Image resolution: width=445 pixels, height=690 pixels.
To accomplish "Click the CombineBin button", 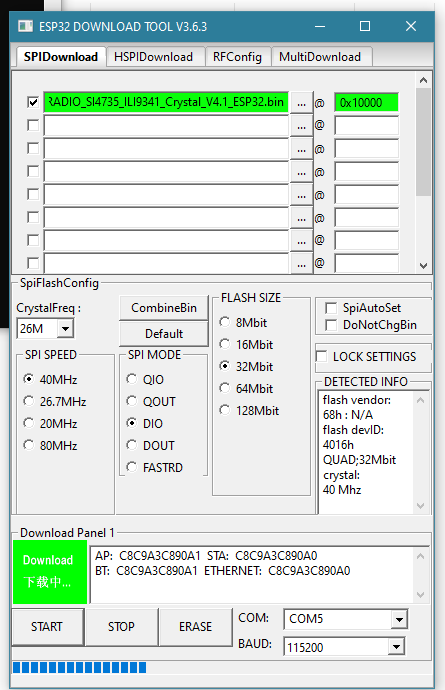I will (x=164, y=308).
